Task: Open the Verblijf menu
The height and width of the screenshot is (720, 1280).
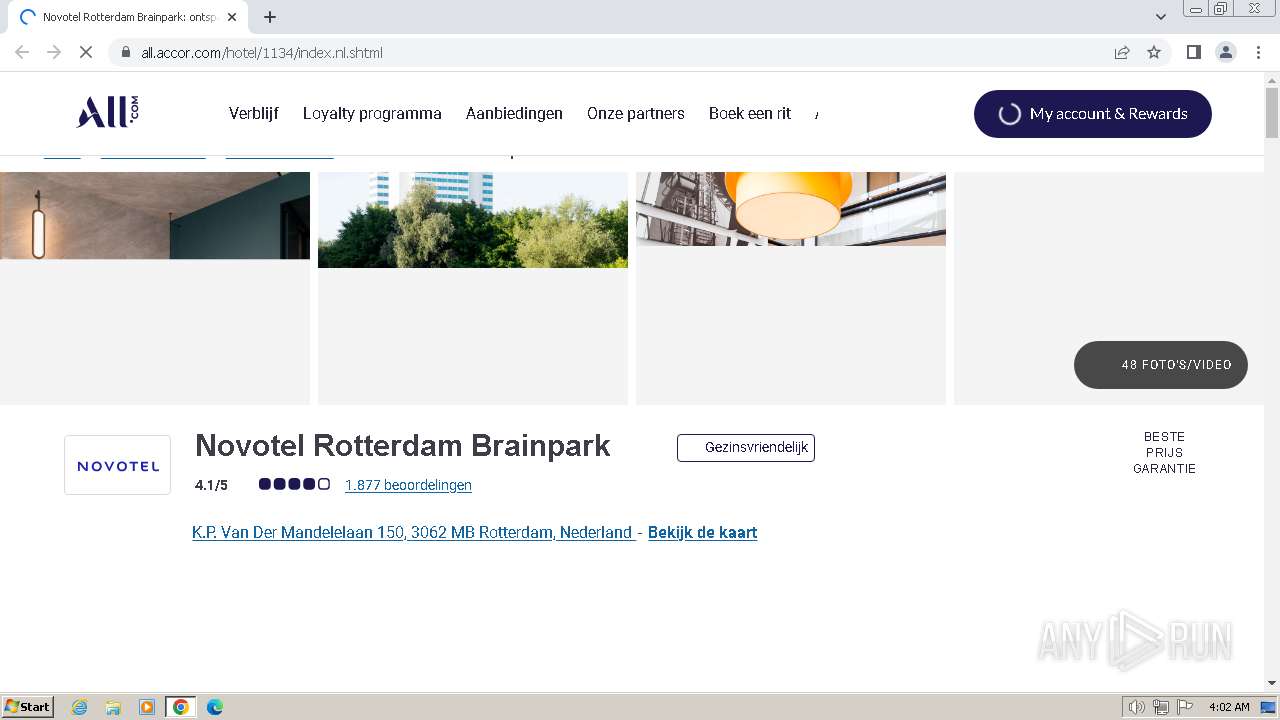Action: tap(254, 113)
